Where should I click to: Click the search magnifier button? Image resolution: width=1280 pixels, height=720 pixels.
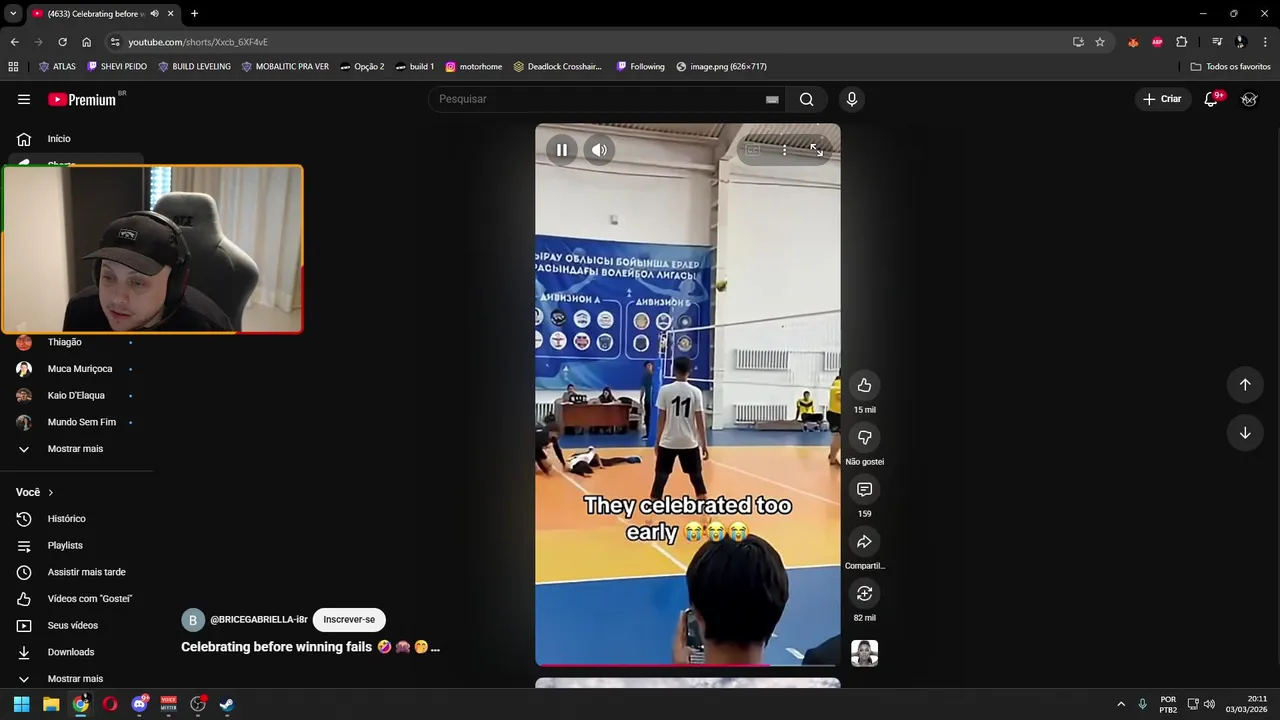click(x=806, y=99)
